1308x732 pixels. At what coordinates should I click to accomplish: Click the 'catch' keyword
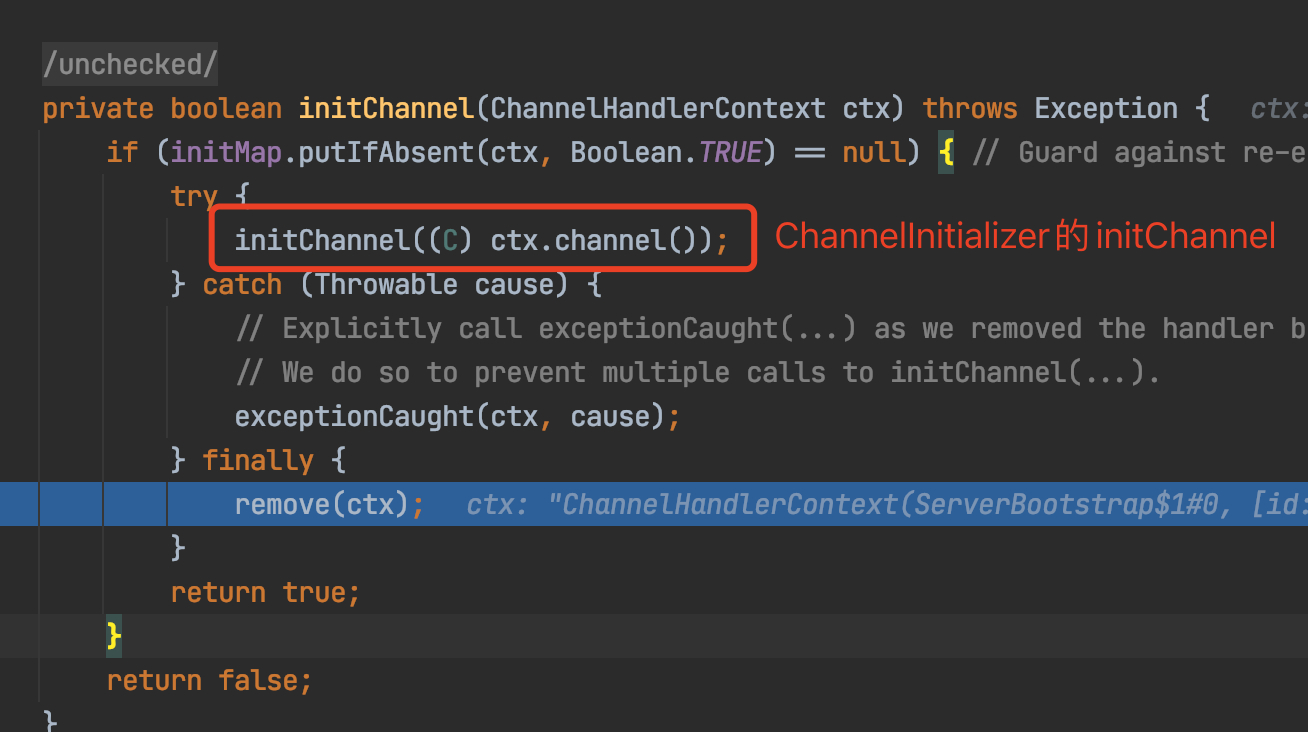[x=242, y=284]
